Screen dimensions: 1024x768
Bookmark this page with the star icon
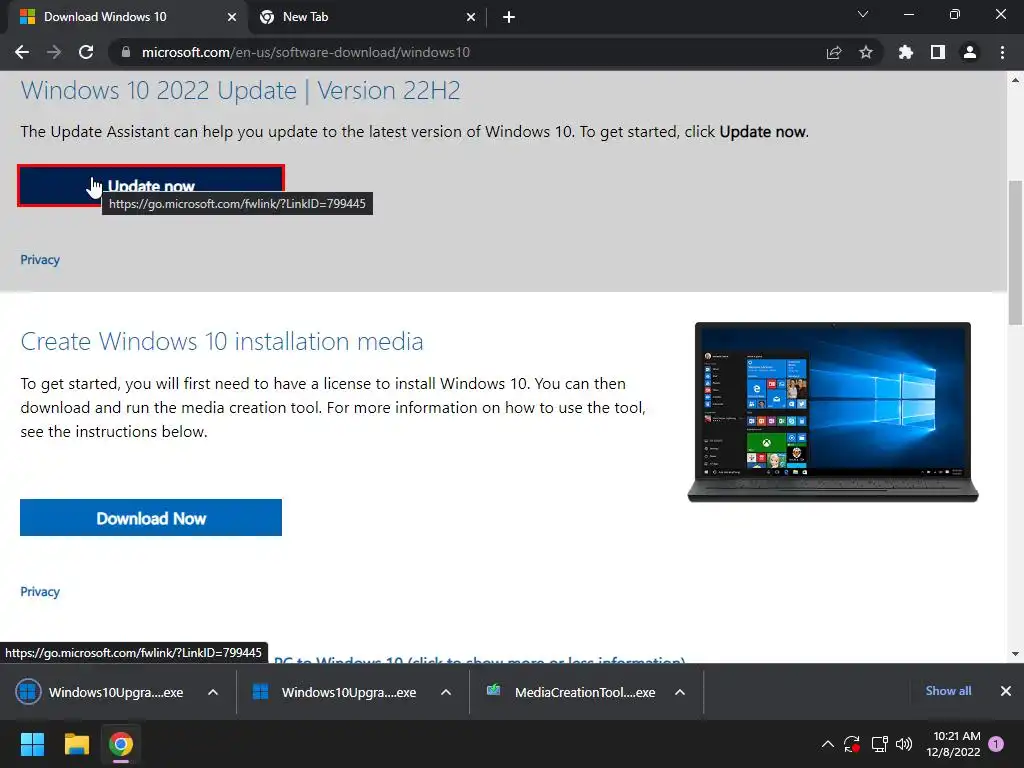coord(866,52)
